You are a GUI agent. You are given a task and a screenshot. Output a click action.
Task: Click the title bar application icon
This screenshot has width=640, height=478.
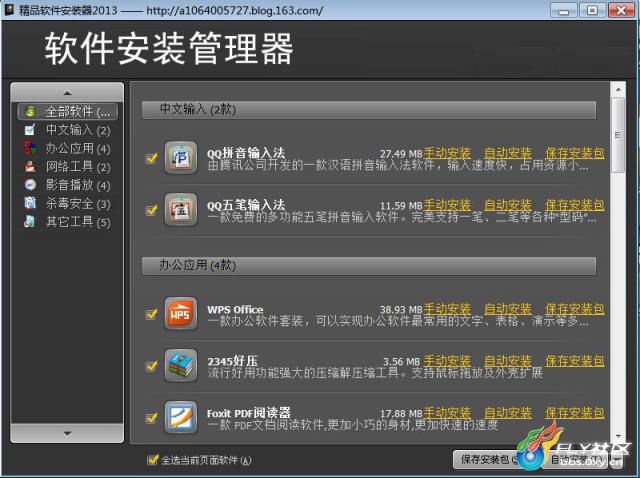9,10
